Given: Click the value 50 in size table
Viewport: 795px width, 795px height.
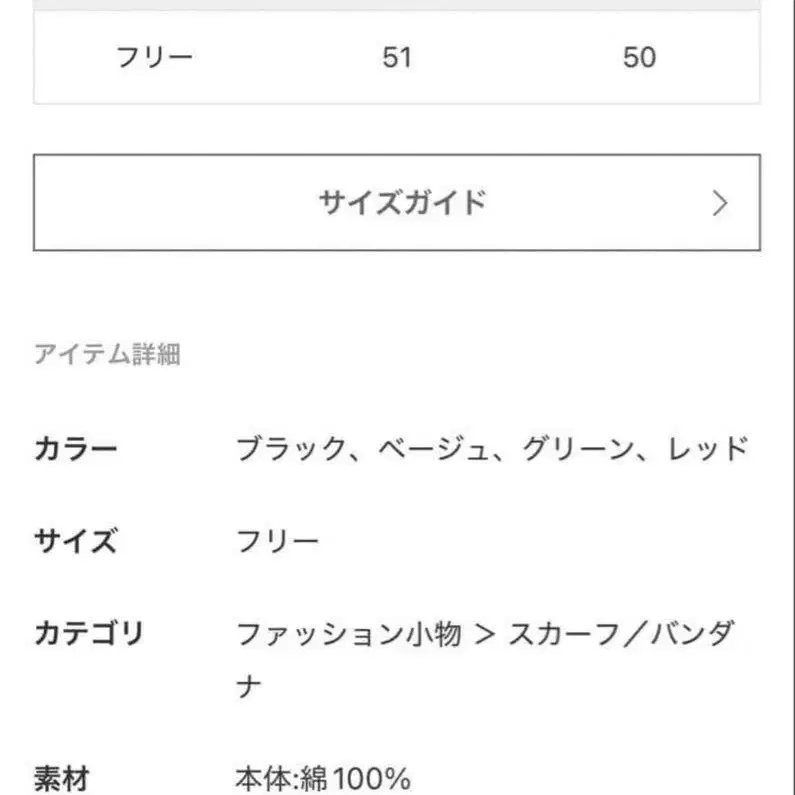Looking at the screenshot, I should pyautogui.click(x=639, y=57).
